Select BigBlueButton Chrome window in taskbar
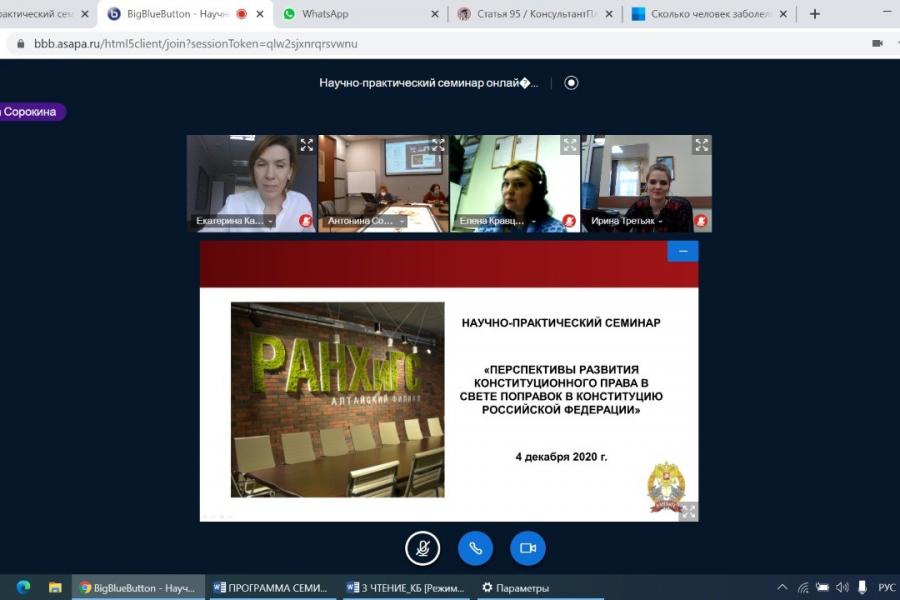Image resolution: width=900 pixels, height=600 pixels. [x=138, y=587]
